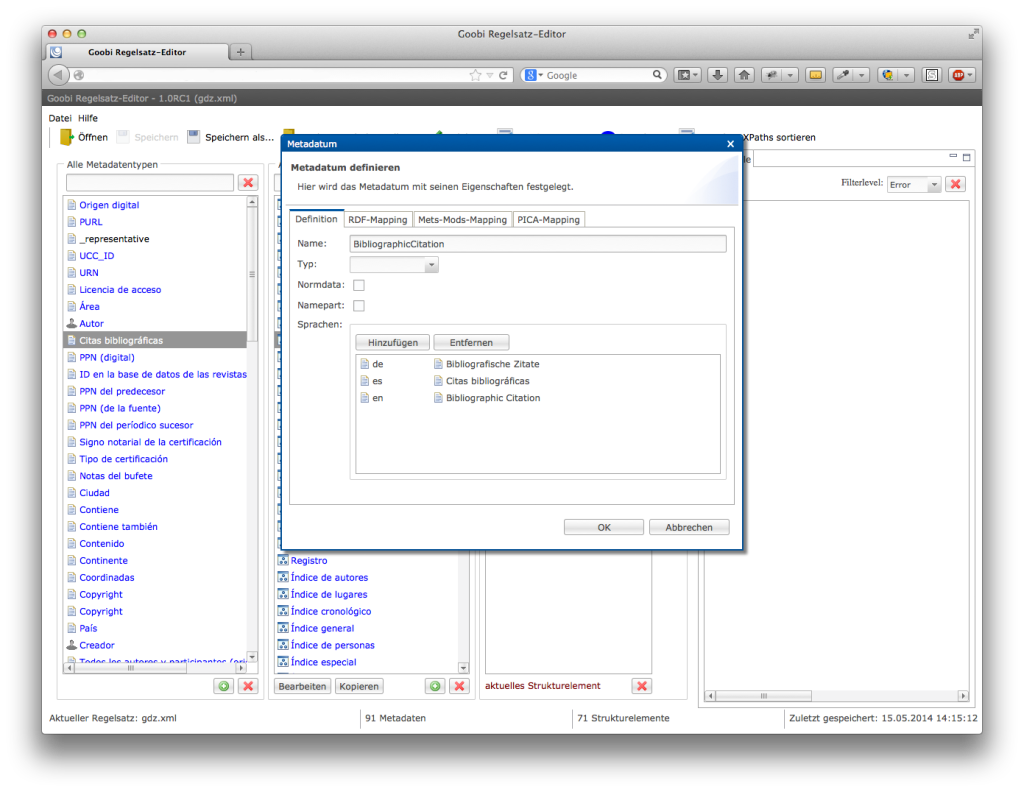Viewport: 1024px width, 792px height.
Task: Reload the page with the refresh icon
Action: pos(504,75)
